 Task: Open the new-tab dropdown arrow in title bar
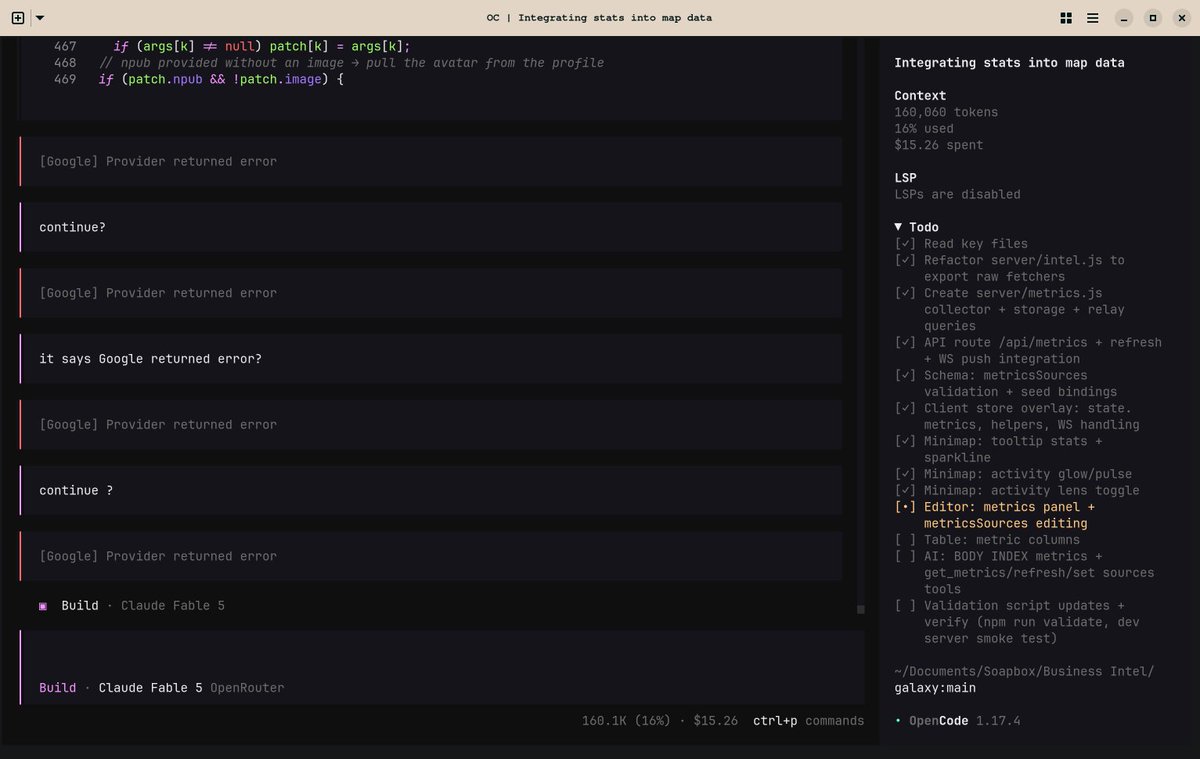point(39,18)
